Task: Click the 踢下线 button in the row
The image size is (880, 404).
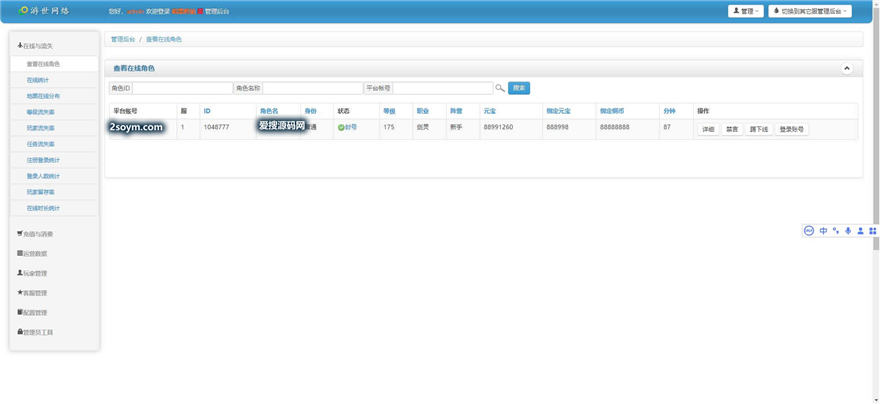Action: (x=759, y=129)
